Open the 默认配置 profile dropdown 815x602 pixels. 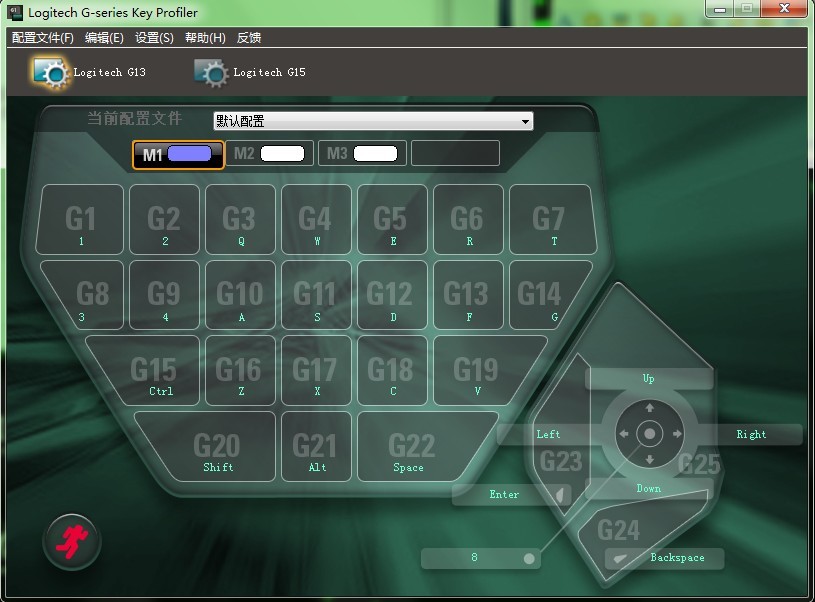373,121
